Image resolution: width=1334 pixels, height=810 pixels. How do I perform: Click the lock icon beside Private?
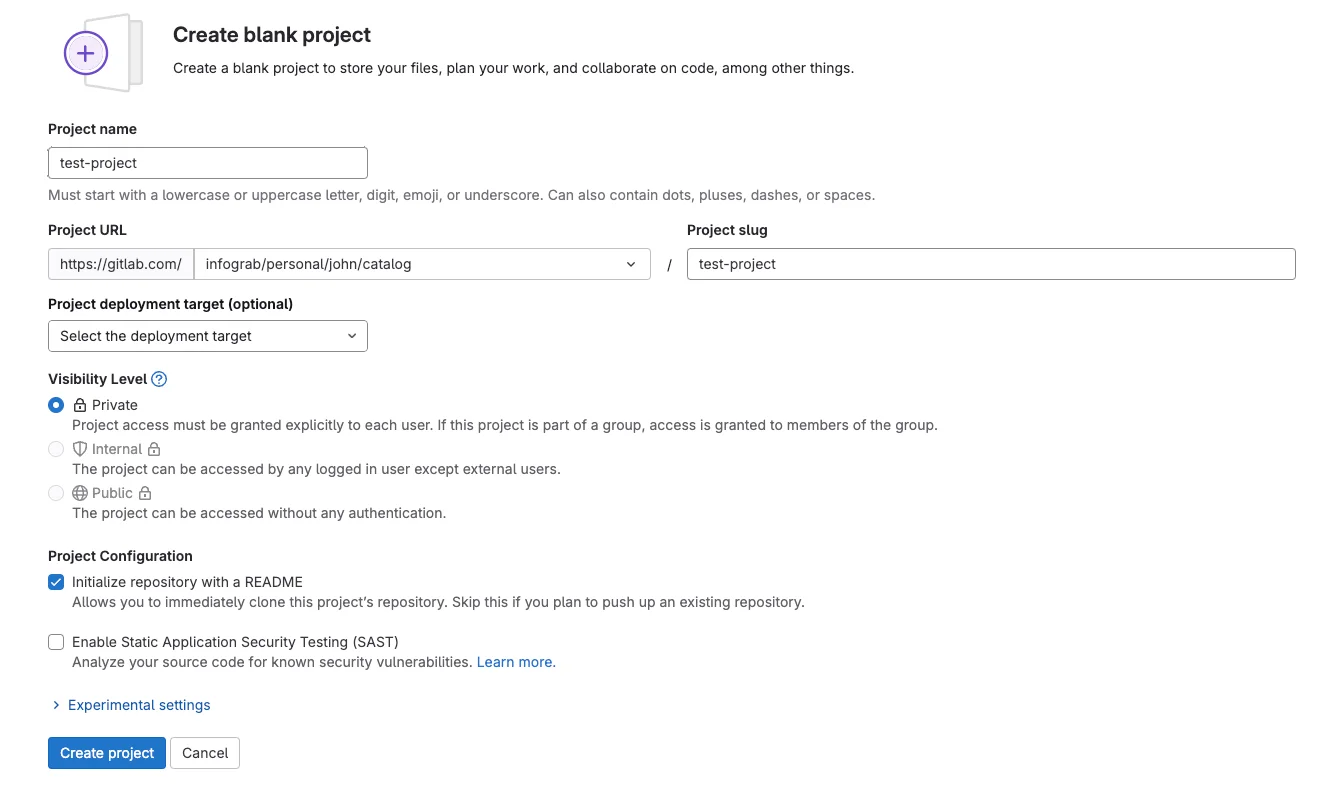[80, 405]
